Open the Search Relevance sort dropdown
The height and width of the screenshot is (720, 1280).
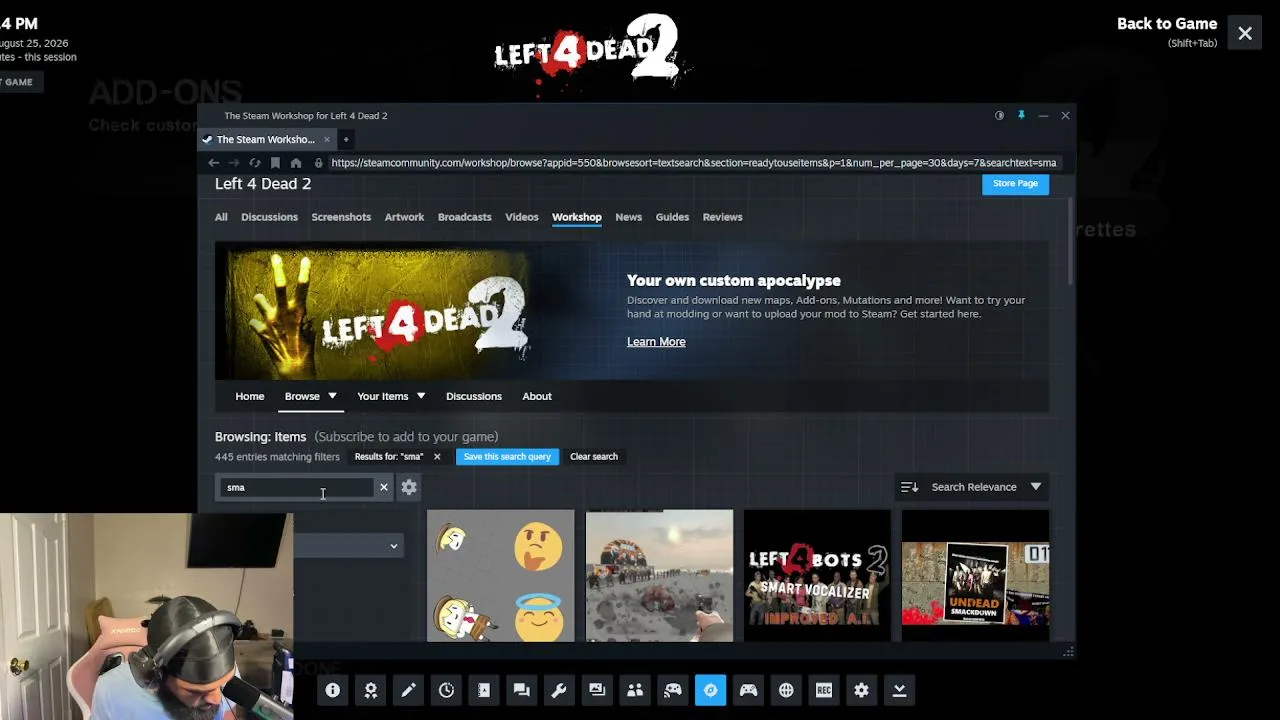[x=973, y=487]
